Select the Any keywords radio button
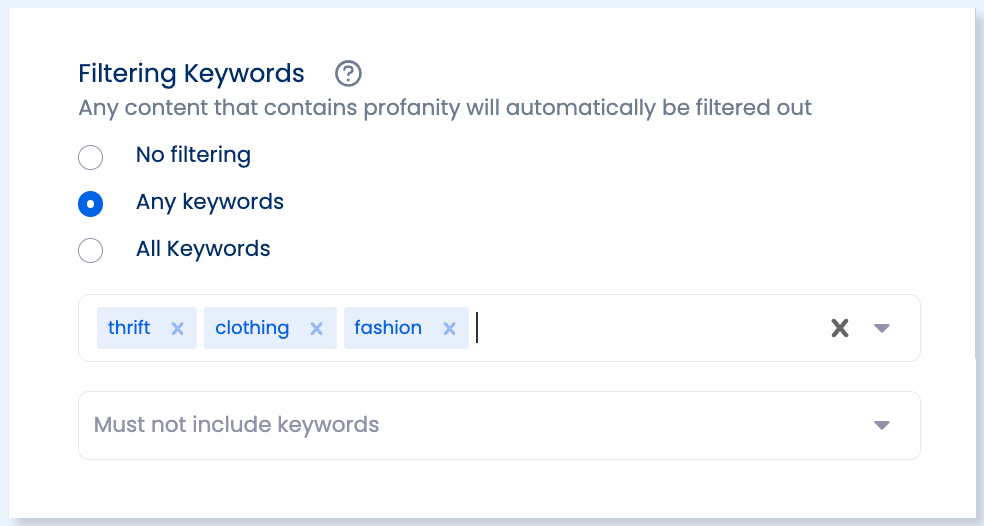The width and height of the screenshot is (984, 526). (90, 204)
